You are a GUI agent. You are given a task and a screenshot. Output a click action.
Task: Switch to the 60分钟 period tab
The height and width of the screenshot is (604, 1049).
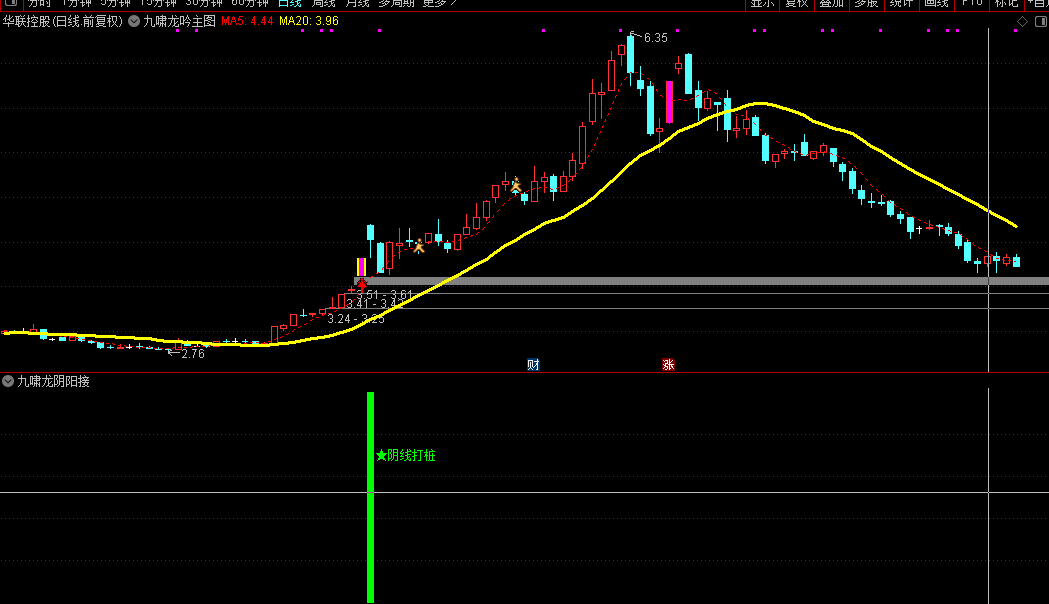pyautogui.click(x=250, y=3)
